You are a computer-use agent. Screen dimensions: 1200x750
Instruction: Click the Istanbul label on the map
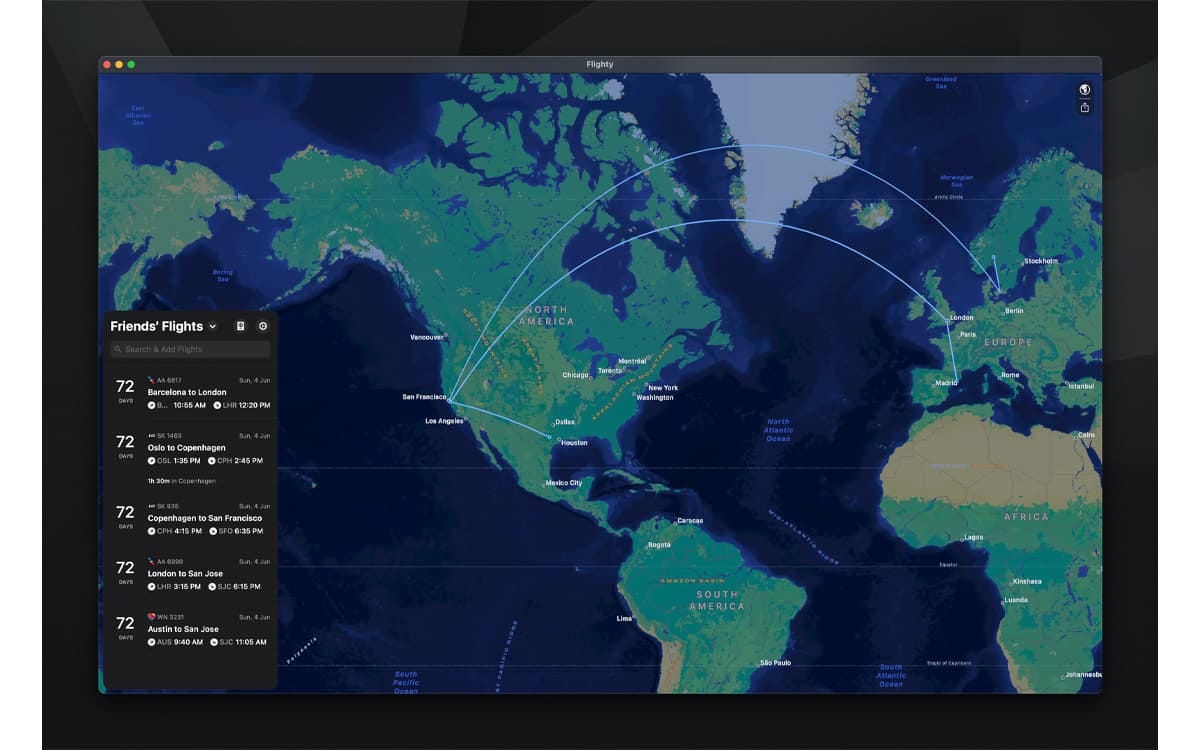(1081, 386)
